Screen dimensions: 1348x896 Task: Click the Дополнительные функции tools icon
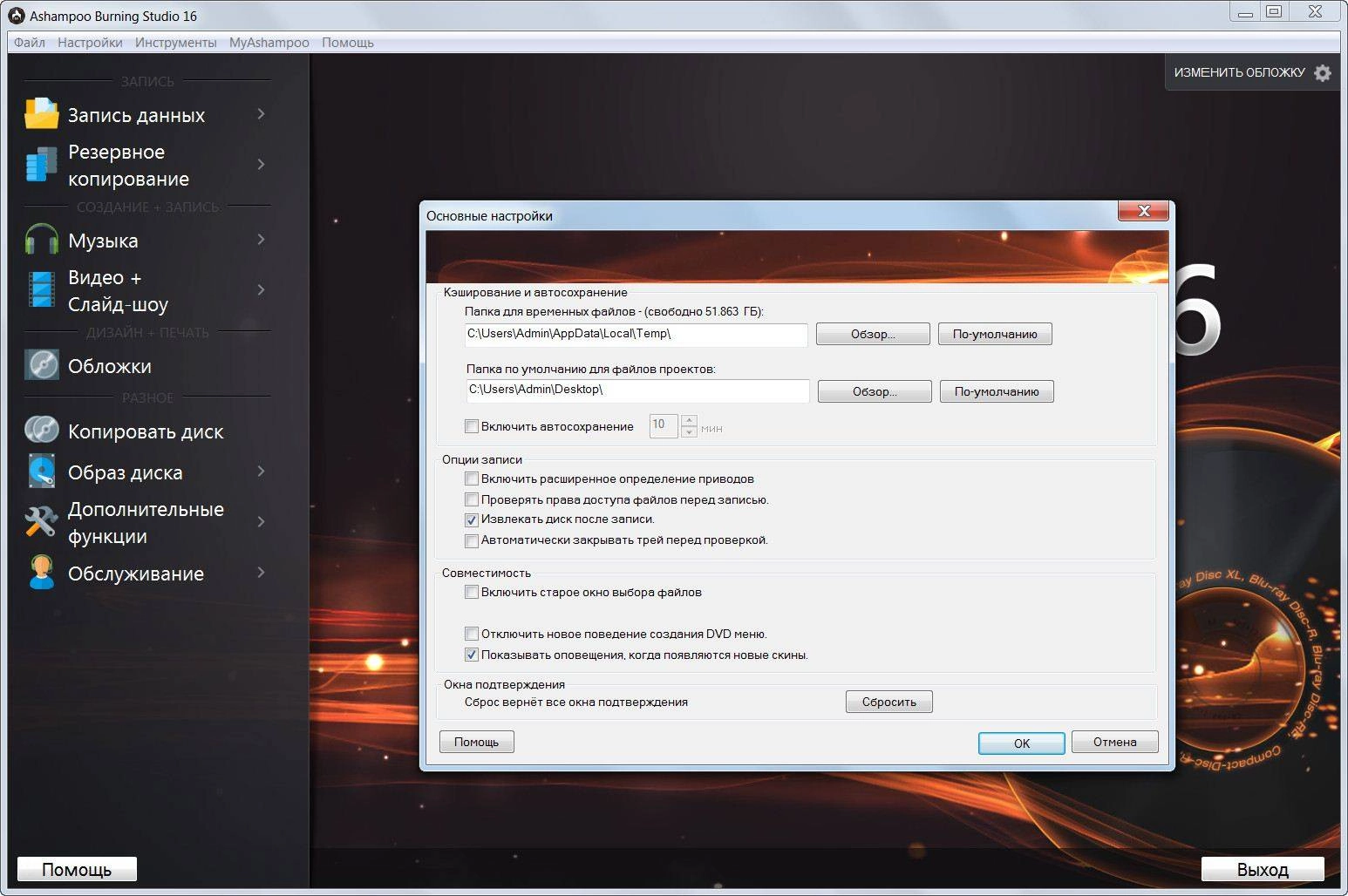[41, 521]
